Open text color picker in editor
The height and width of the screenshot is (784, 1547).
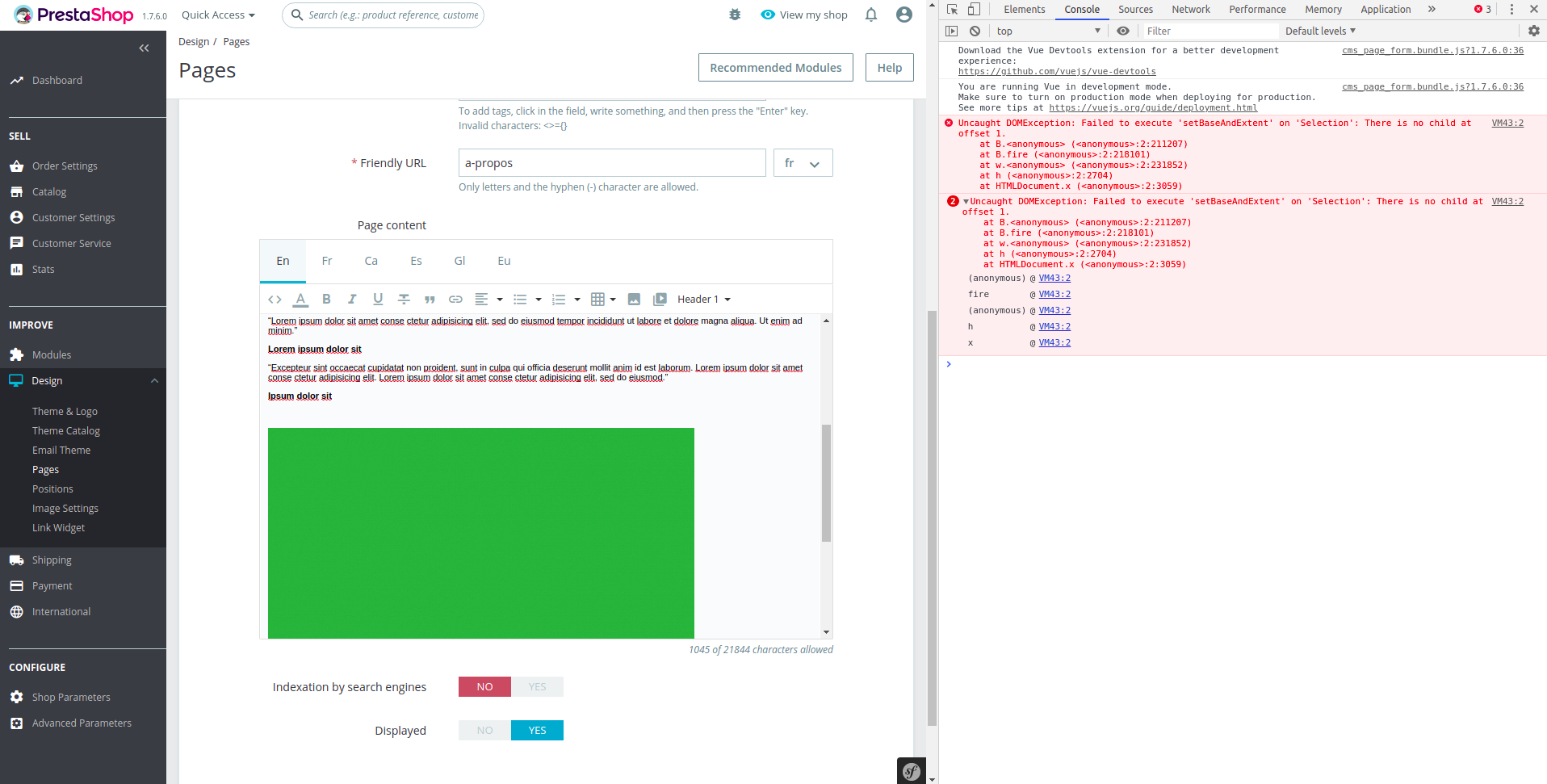[x=300, y=300]
